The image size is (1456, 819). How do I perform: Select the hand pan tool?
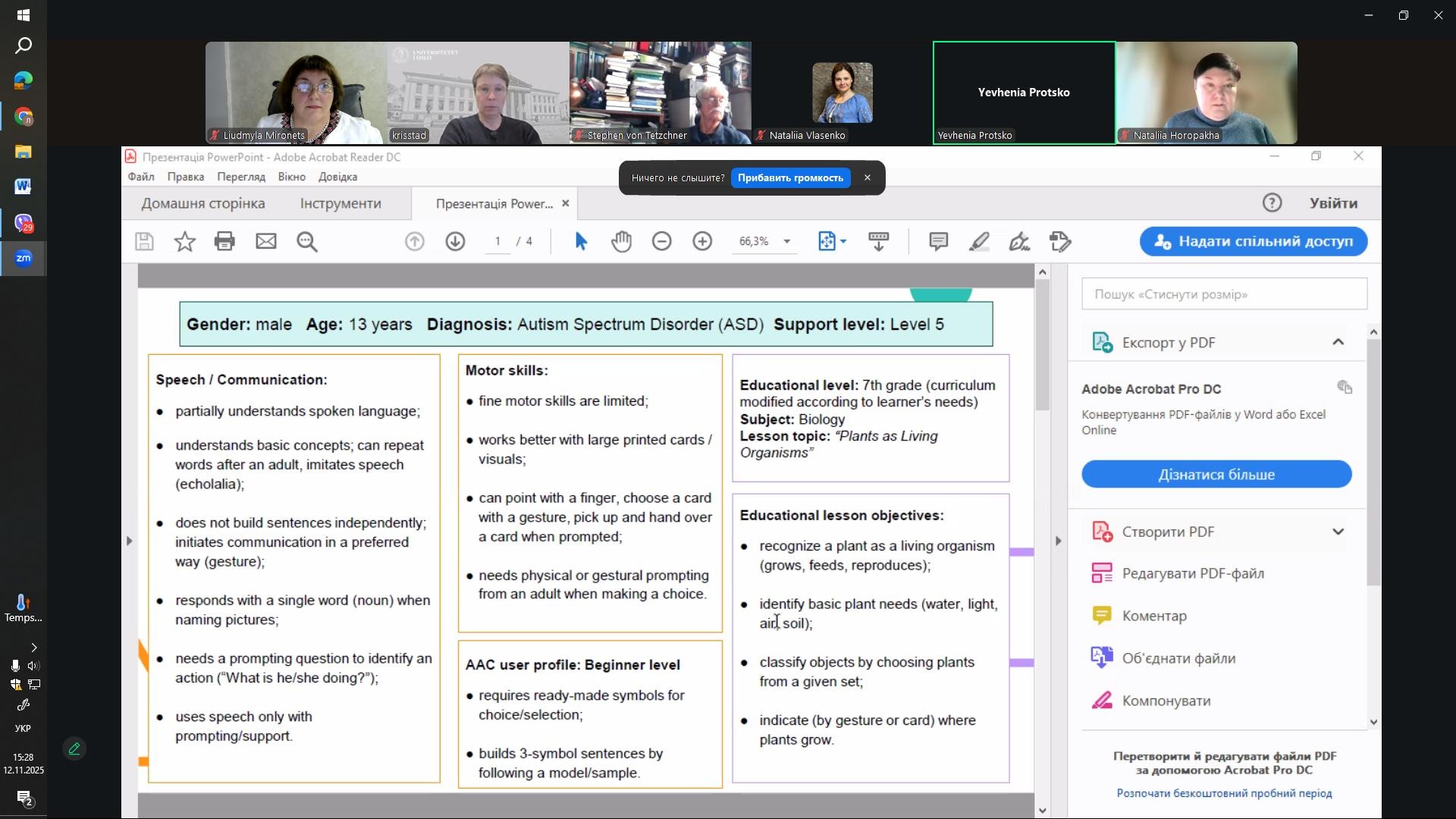pos(621,242)
